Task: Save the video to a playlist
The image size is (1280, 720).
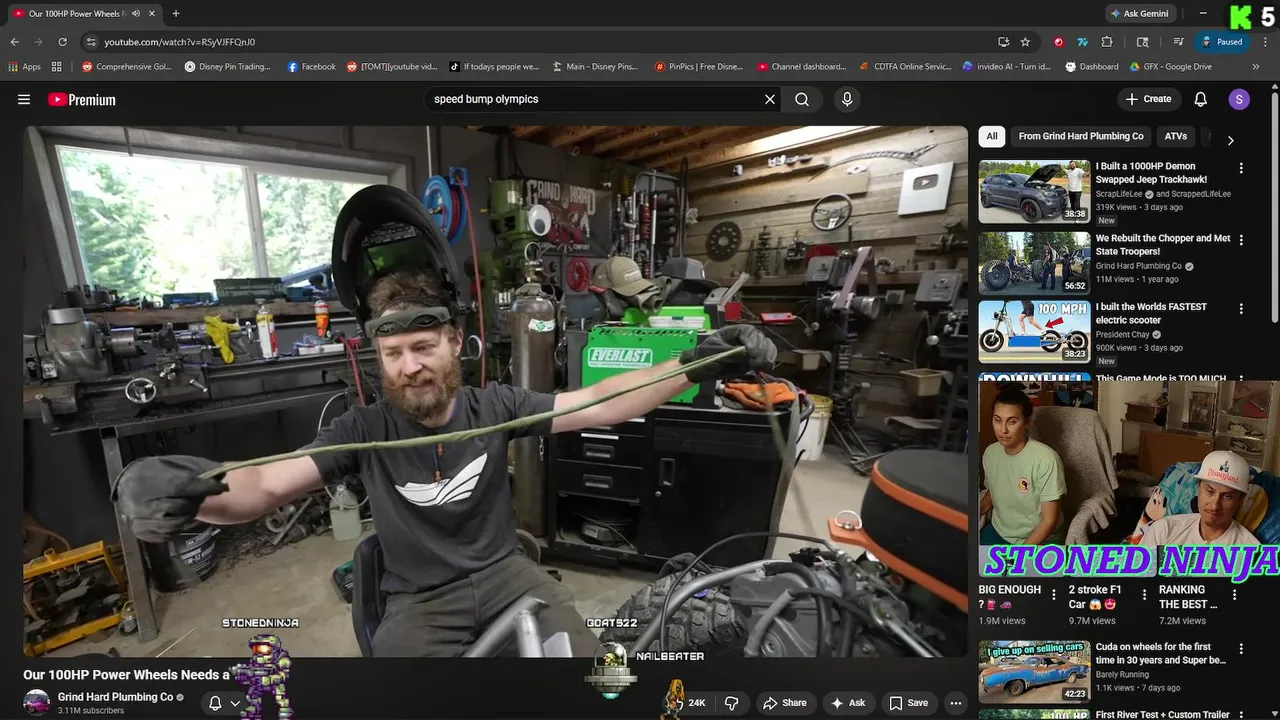Action: point(909,703)
